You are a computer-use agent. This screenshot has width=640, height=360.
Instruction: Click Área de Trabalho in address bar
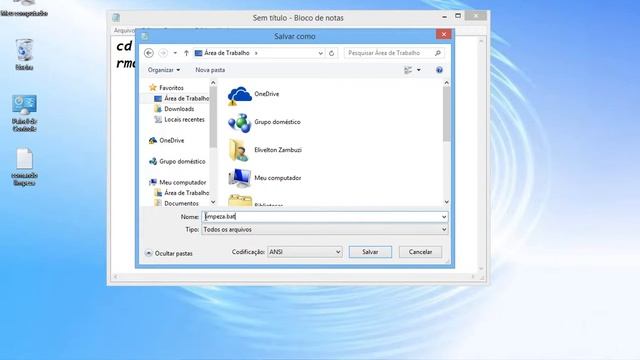coord(227,53)
